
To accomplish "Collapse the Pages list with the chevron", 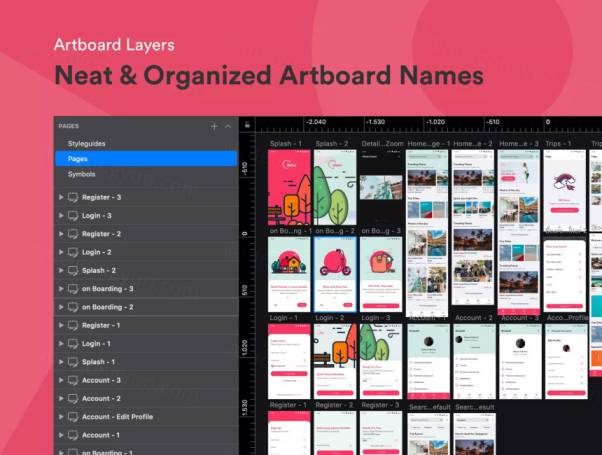I will 228,126.
